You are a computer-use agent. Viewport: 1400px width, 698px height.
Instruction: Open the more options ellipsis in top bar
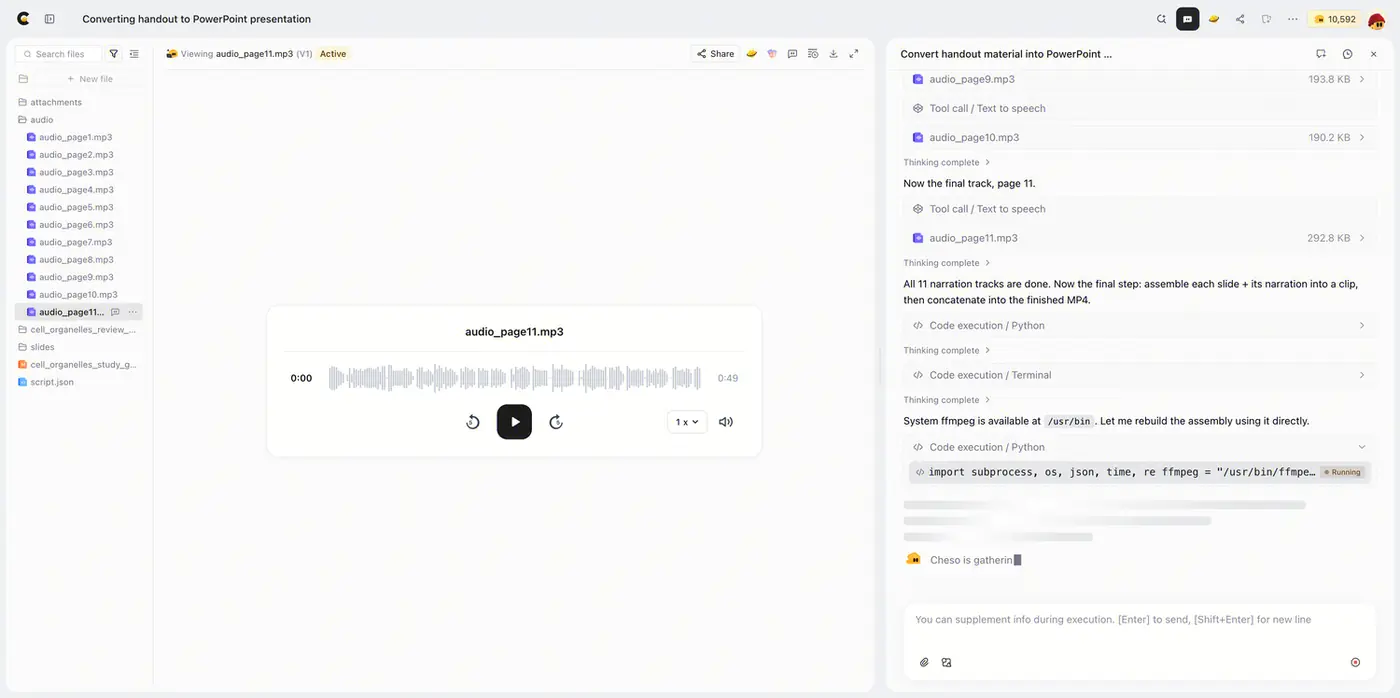1293,19
